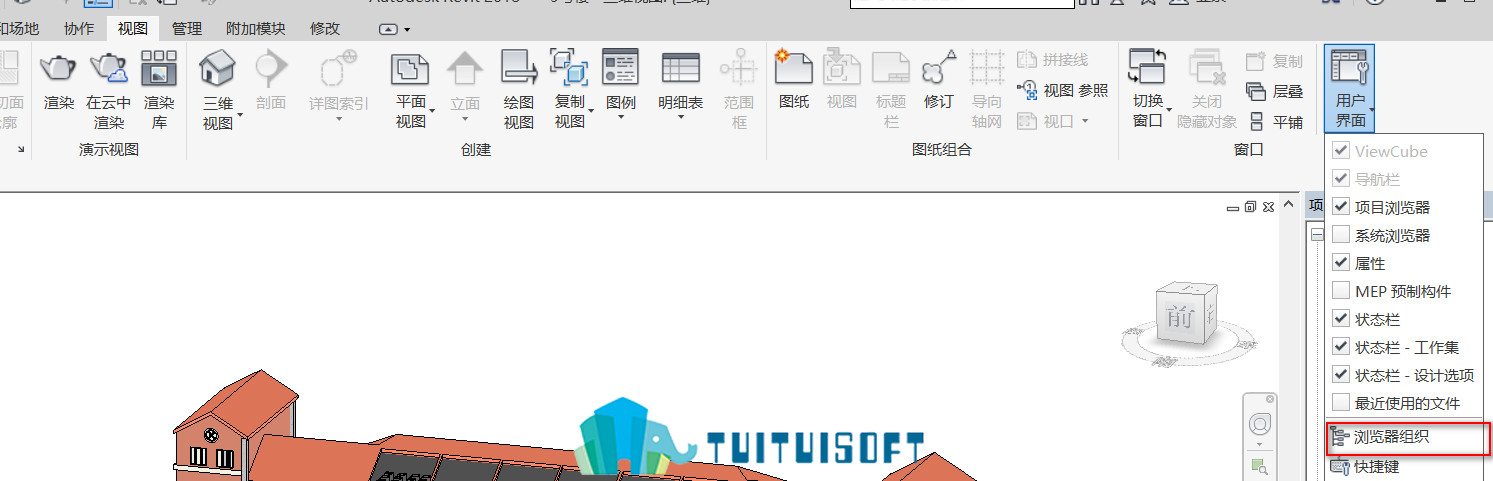Enable the 系统浏览器 checkbox
Screen dimensions: 1493x481
coord(1342,235)
